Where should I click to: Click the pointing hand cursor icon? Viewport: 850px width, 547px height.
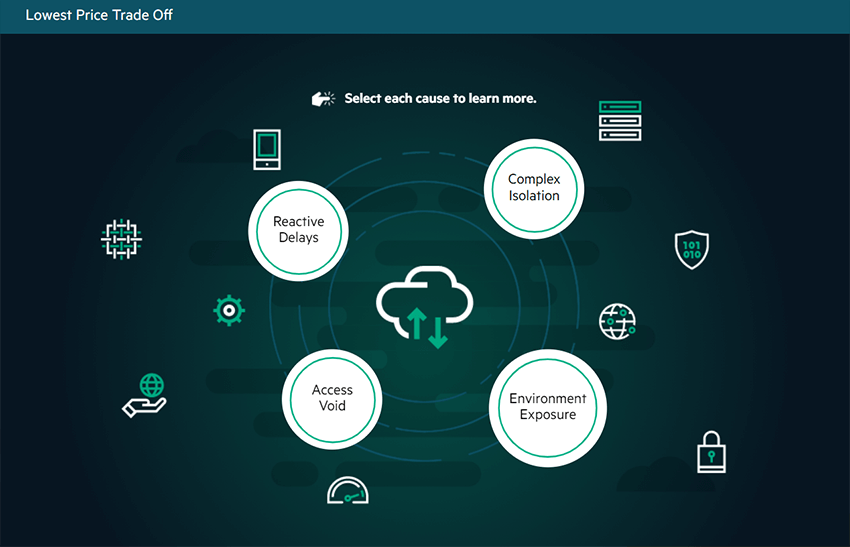point(322,99)
